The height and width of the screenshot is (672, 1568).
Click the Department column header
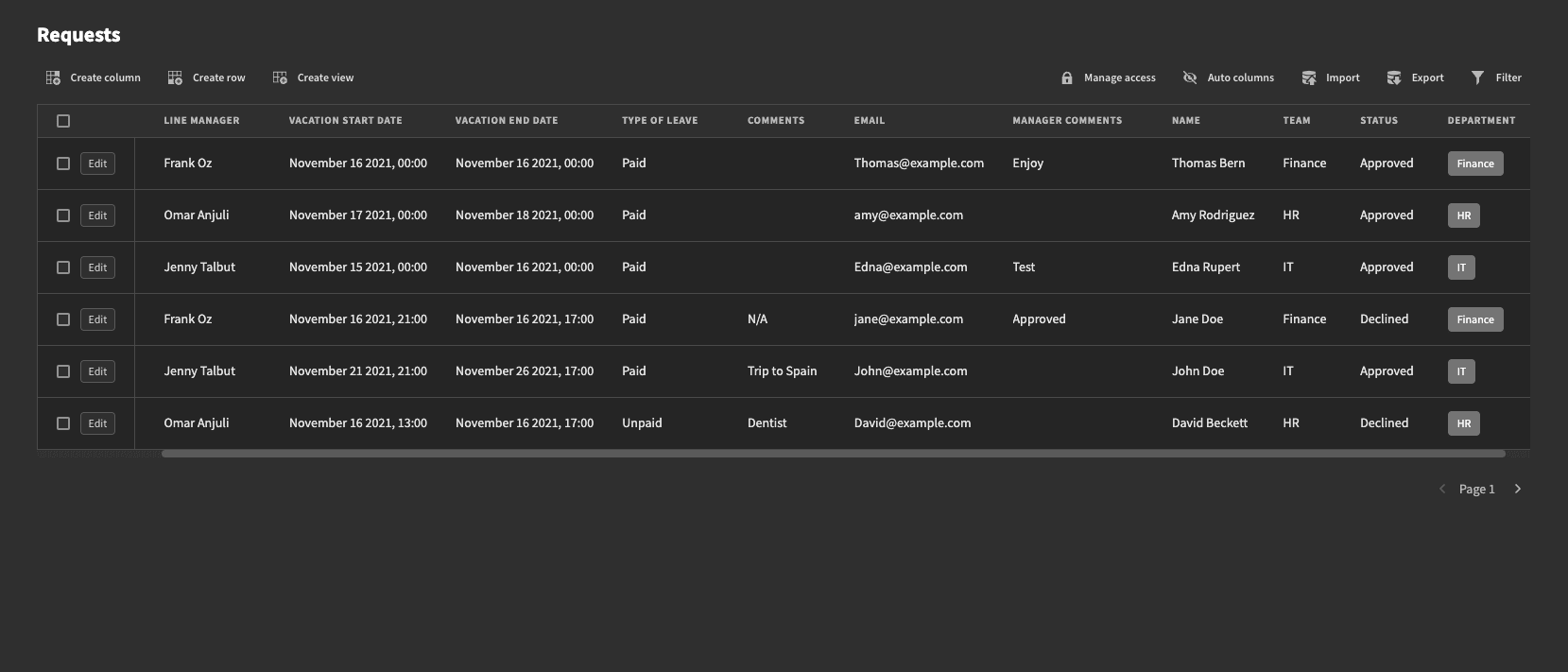pos(1481,121)
